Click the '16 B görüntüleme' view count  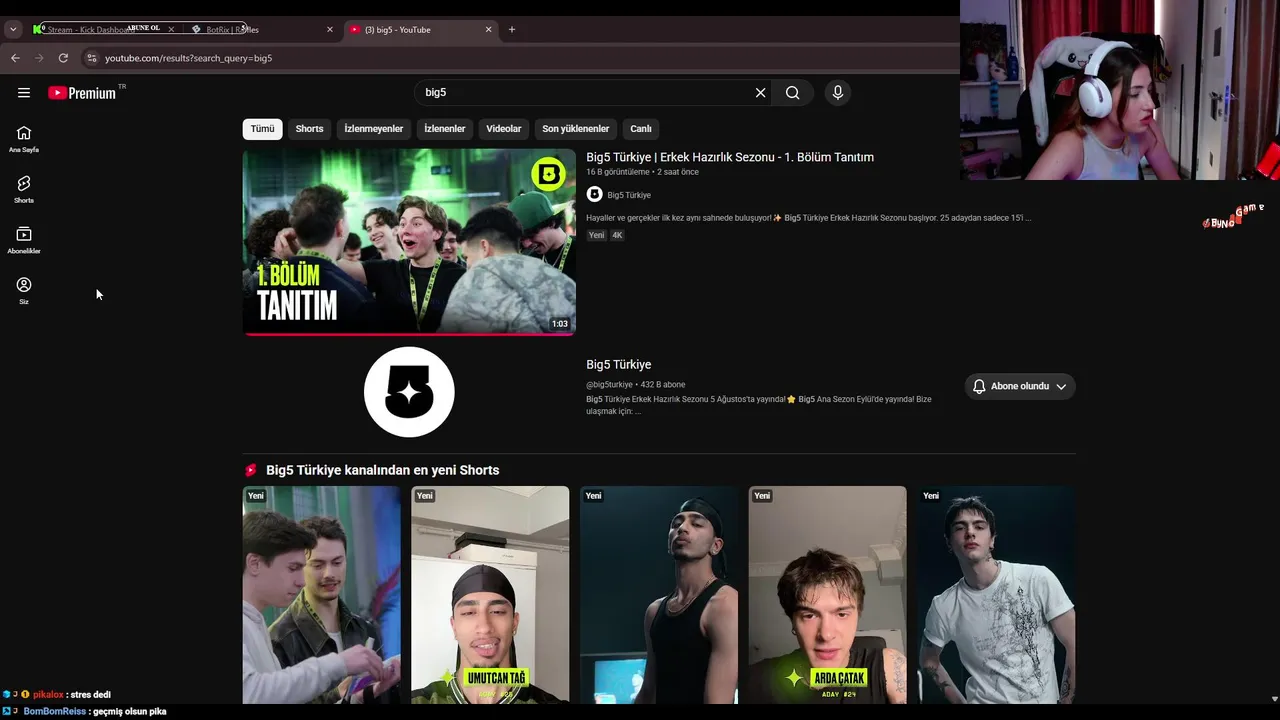[618, 172]
